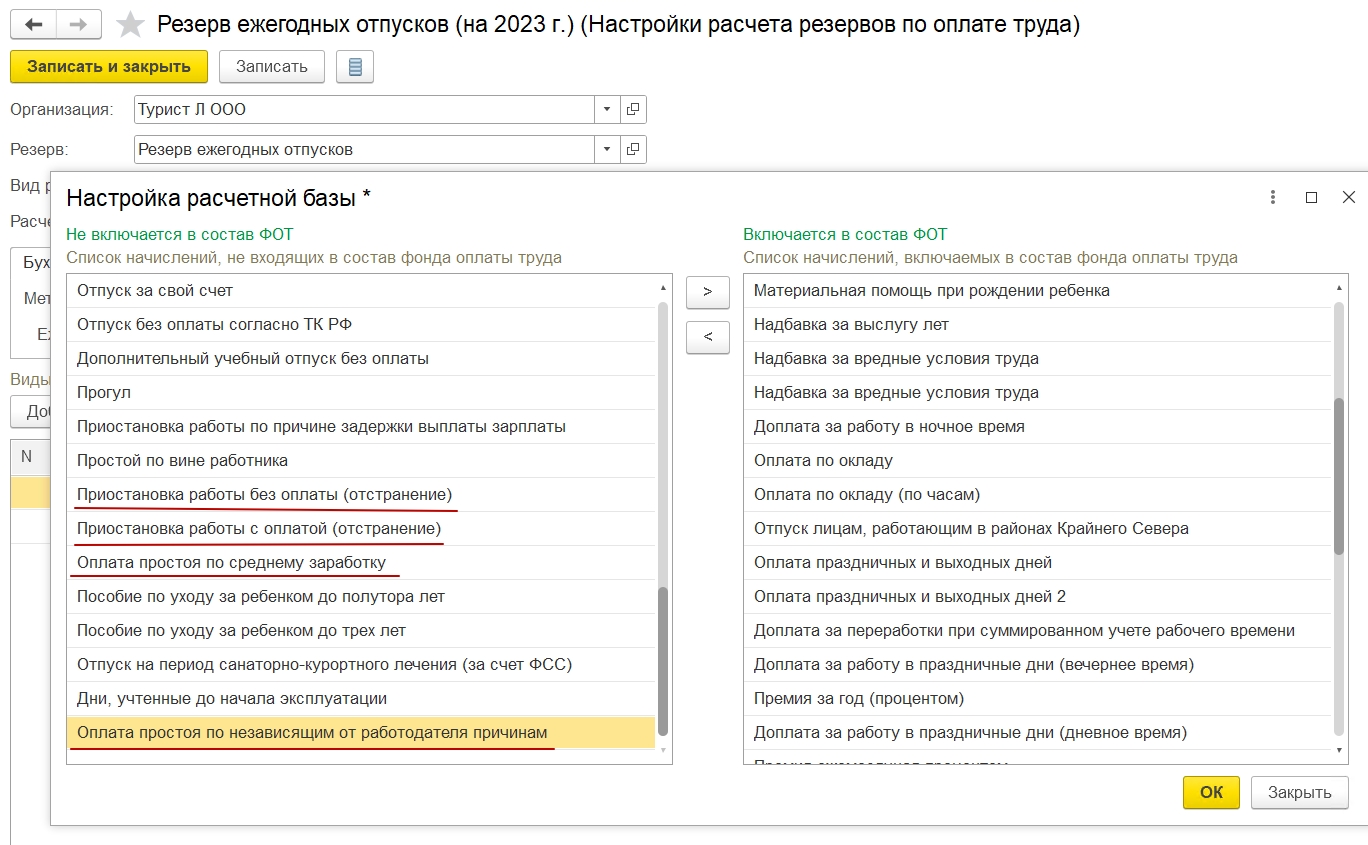Screen dimensions: 1368x845
Task: Move selected accrual left with < button
Action: 708,337
